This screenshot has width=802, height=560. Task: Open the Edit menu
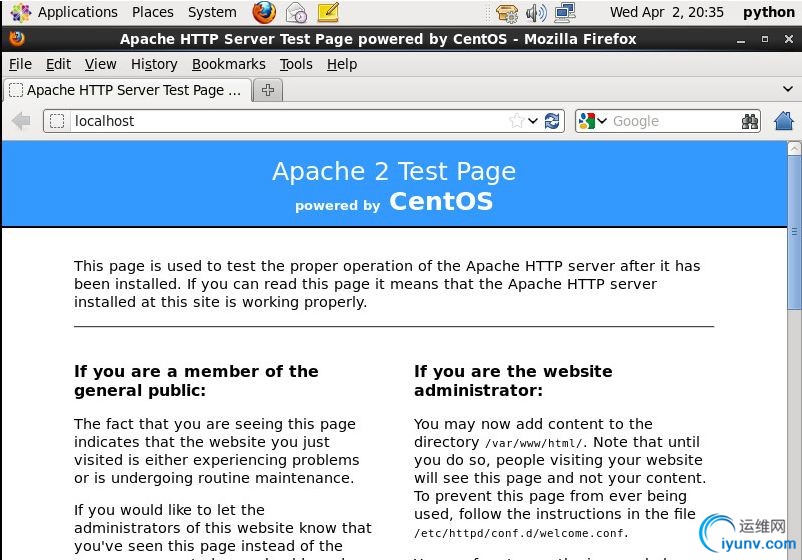click(x=58, y=64)
